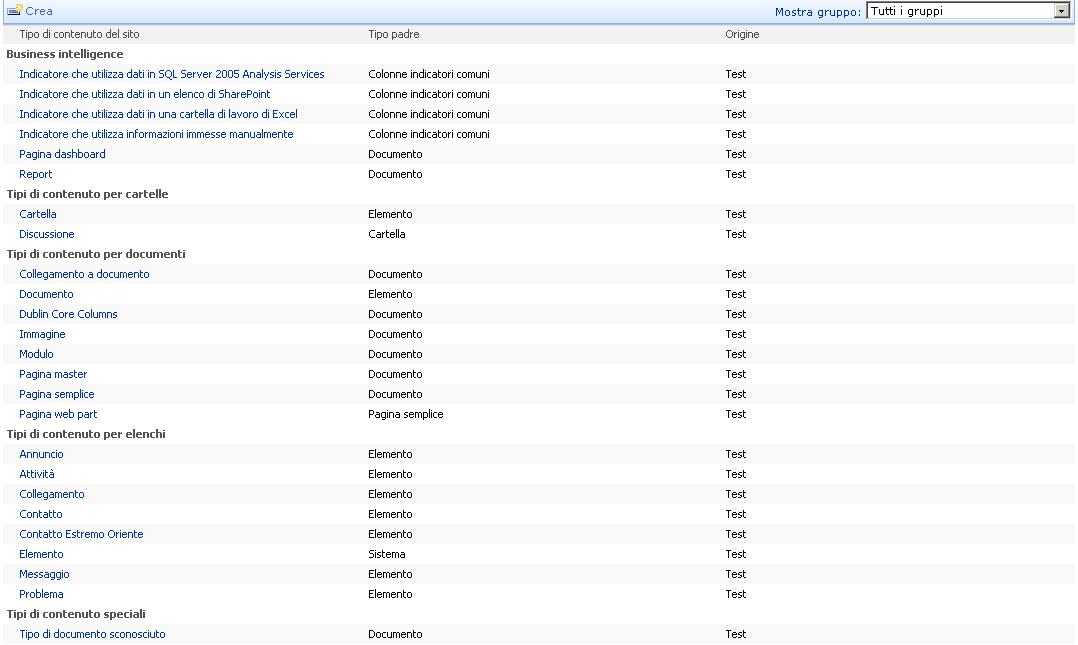Click Test origin in Dublin Core Columns row

(x=736, y=314)
